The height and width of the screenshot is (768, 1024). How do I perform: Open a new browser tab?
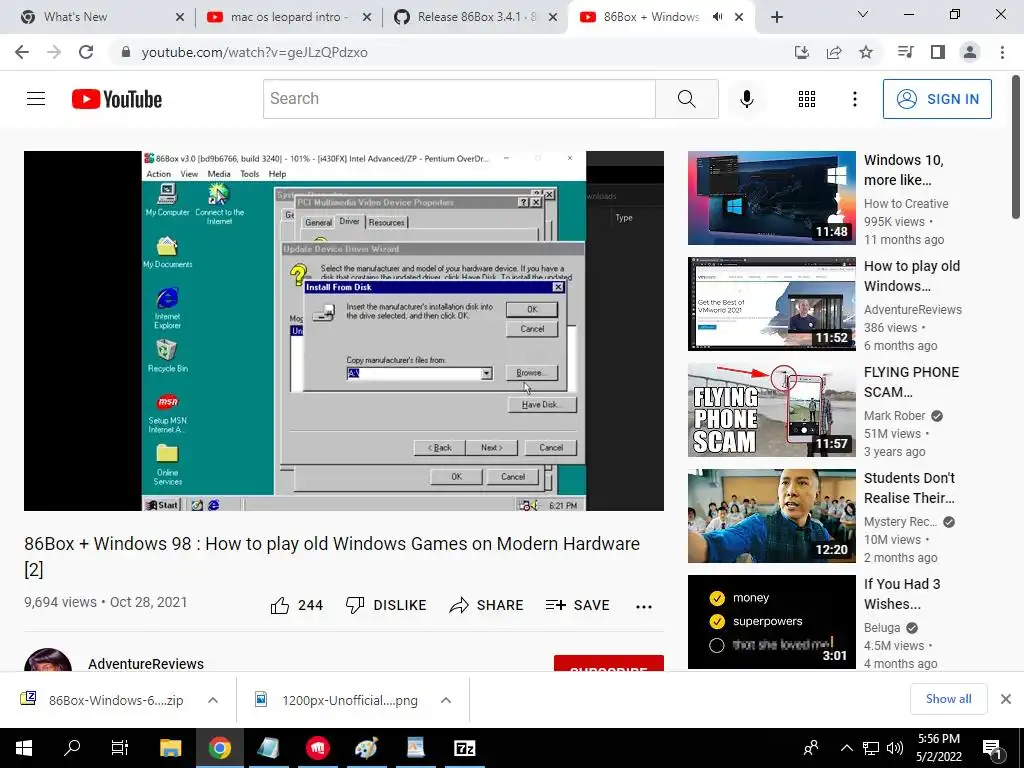(x=776, y=17)
